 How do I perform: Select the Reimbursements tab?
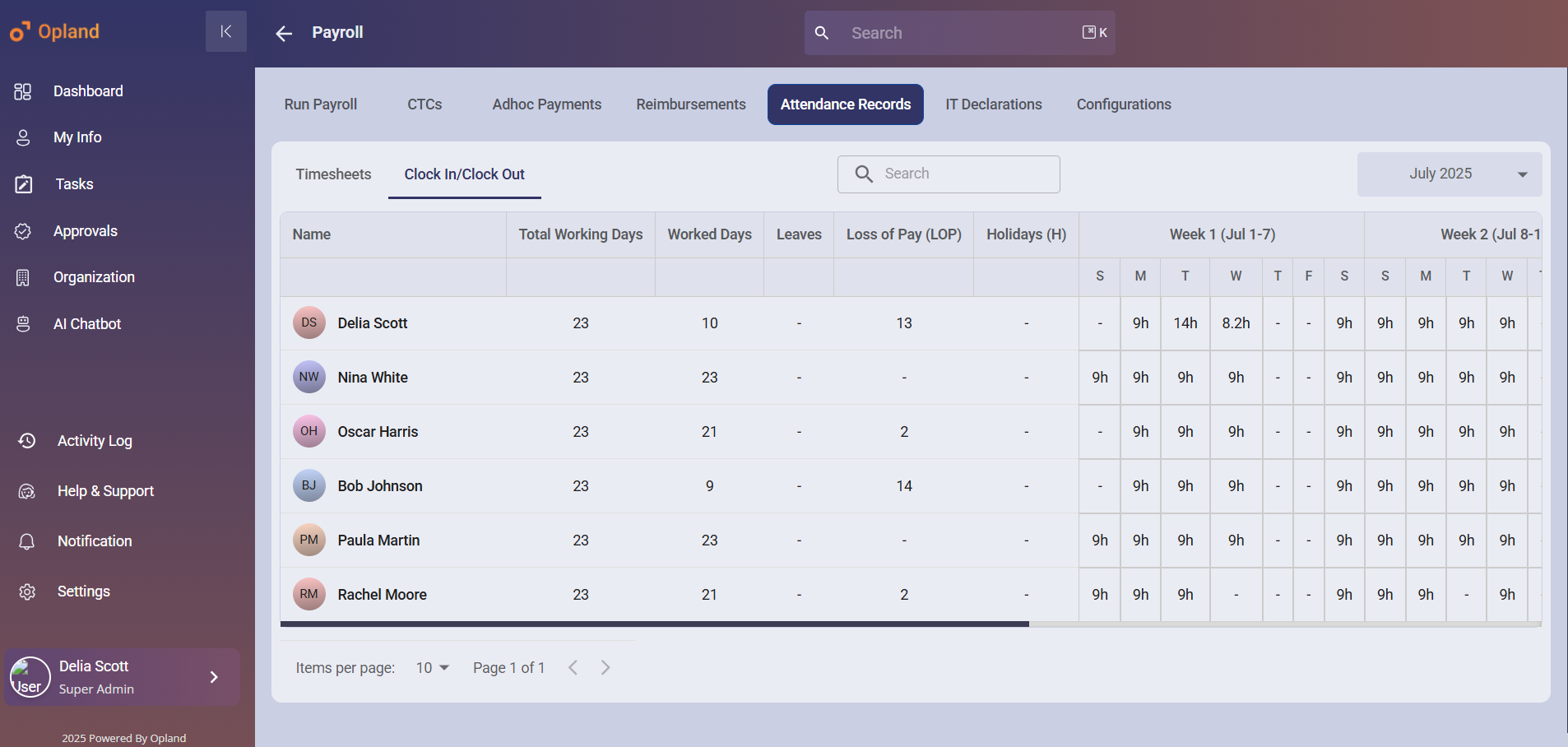pos(691,104)
